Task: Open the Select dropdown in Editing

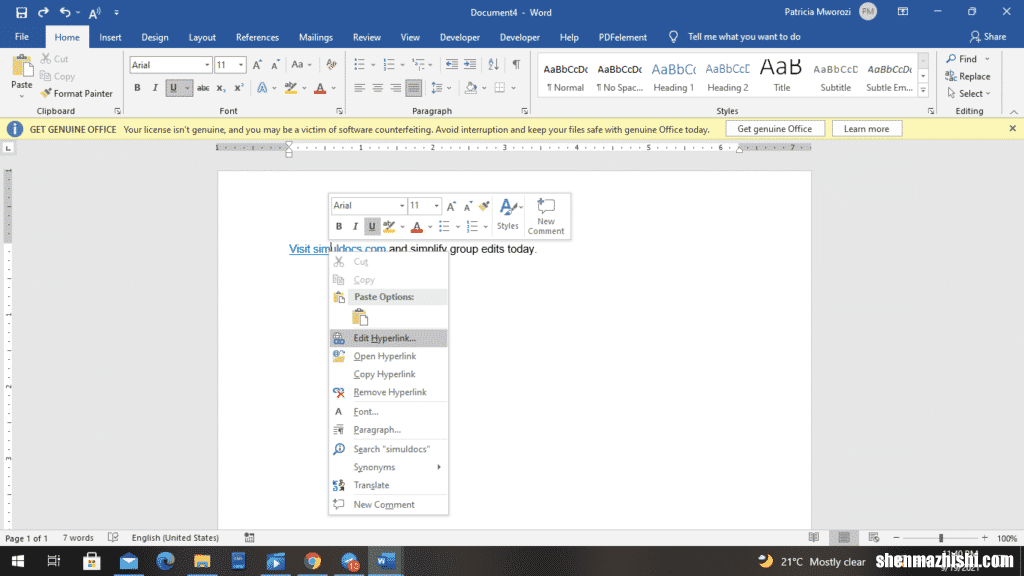Action: (x=969, y=93)
